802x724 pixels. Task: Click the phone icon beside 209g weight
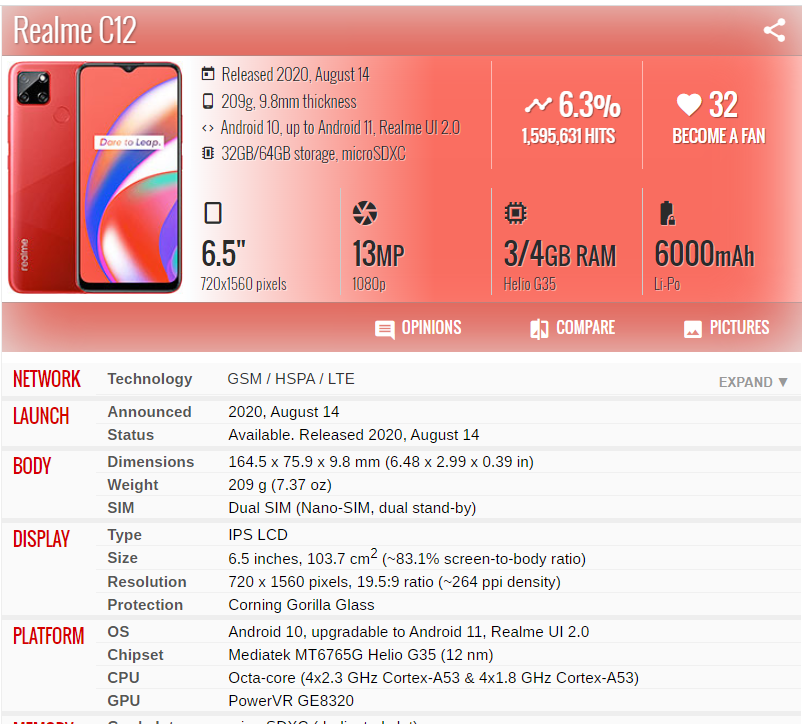click(x=208, y=101)
